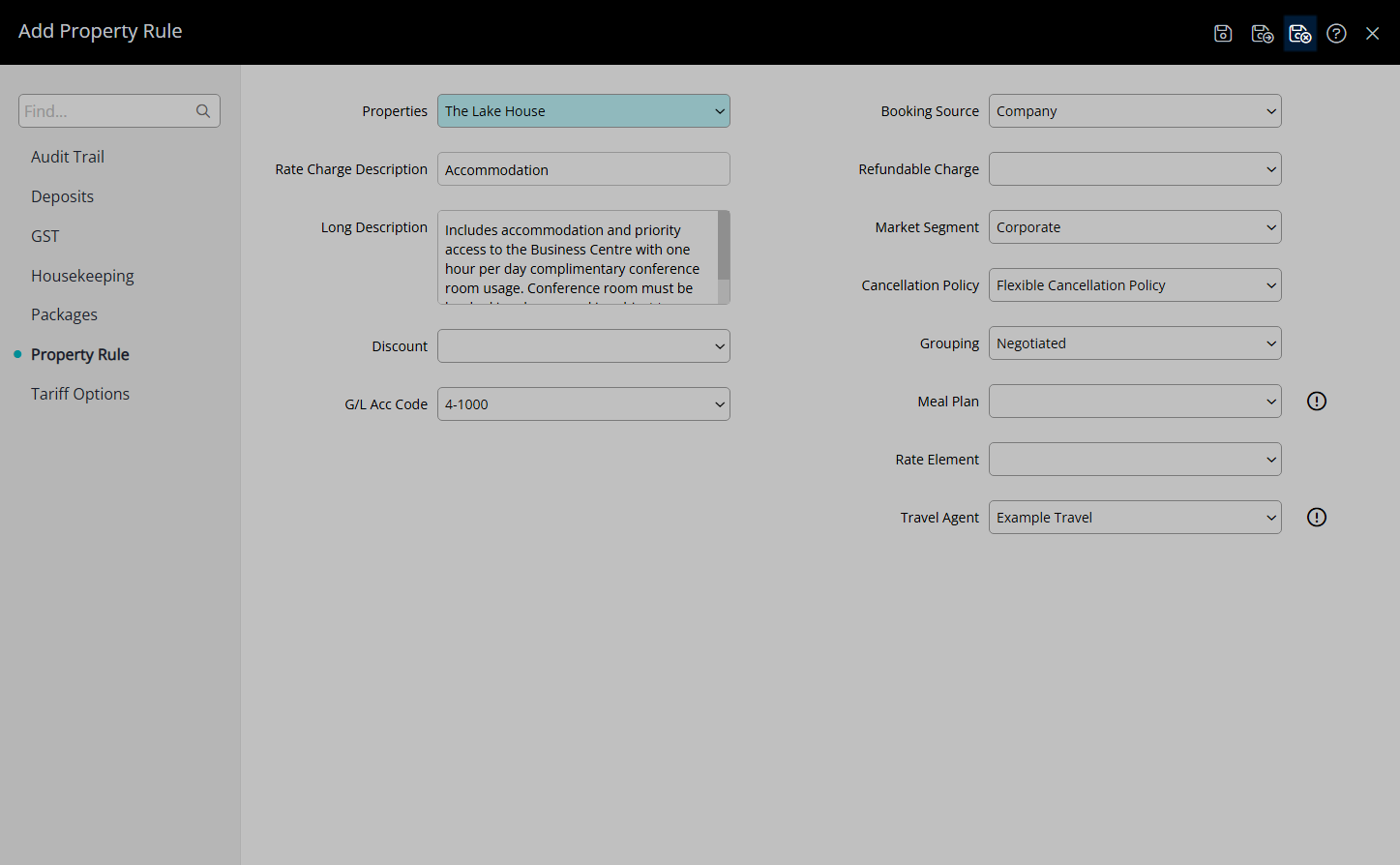Focus the Find search field
This screenshot has width=1400, height=865.
click(119, 111)
